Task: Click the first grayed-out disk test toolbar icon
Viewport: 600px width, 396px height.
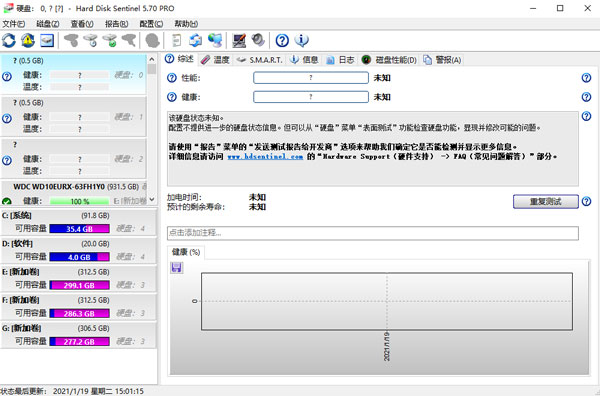Action: (x=71, y=40)
